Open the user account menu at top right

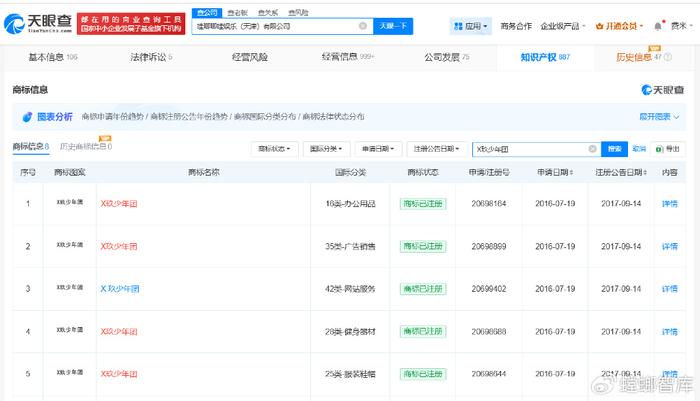pyautogui.click(x=681, y=26)
